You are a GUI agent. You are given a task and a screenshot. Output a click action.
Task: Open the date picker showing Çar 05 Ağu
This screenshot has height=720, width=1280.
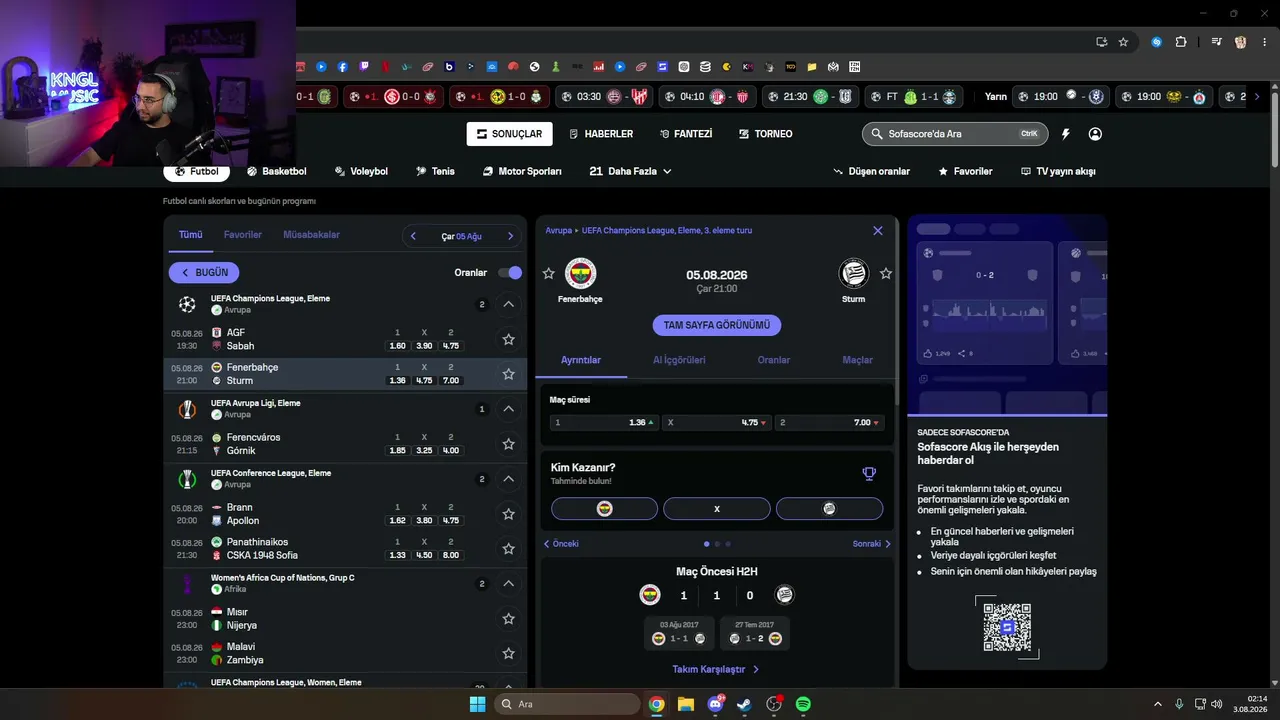pyautogui.click(x=462, y=236)
